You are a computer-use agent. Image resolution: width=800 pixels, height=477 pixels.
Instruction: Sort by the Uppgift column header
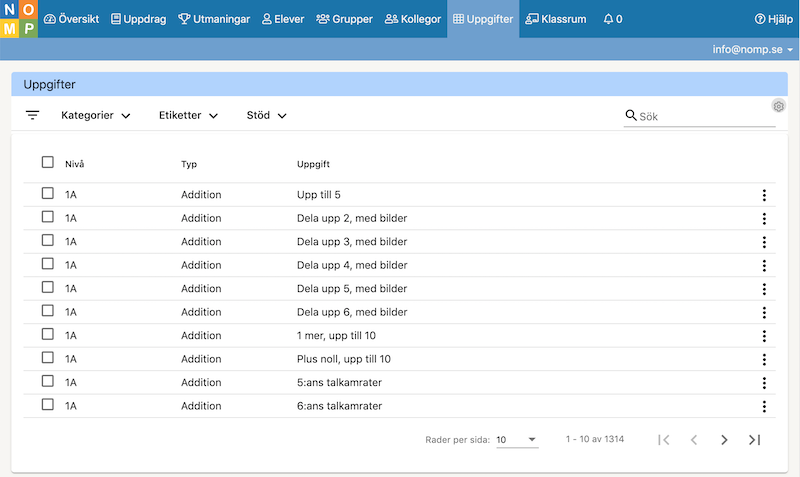point(313,164)
